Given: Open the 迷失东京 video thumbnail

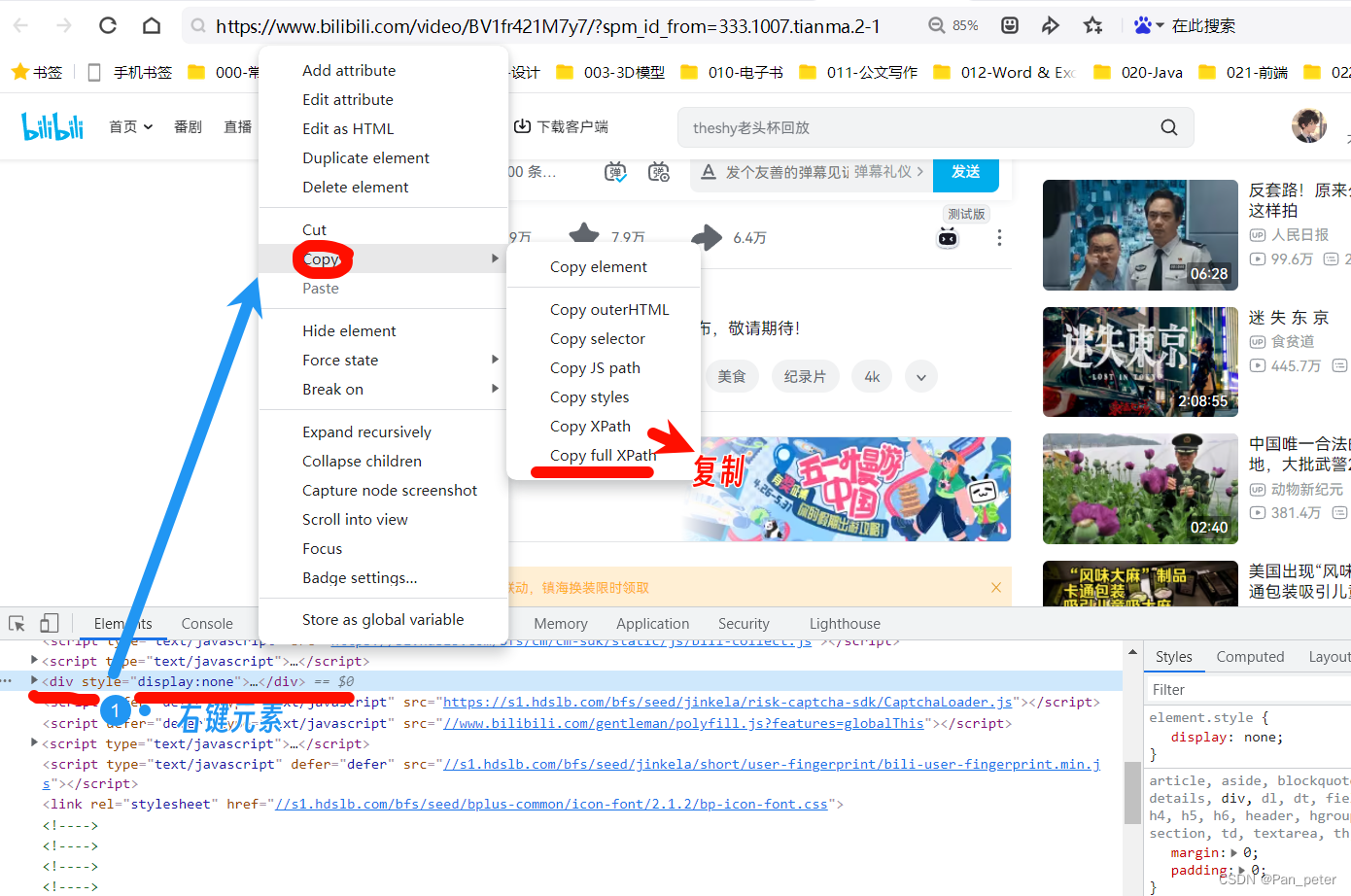Looking at the screenshot, I should pos(1140,362).
